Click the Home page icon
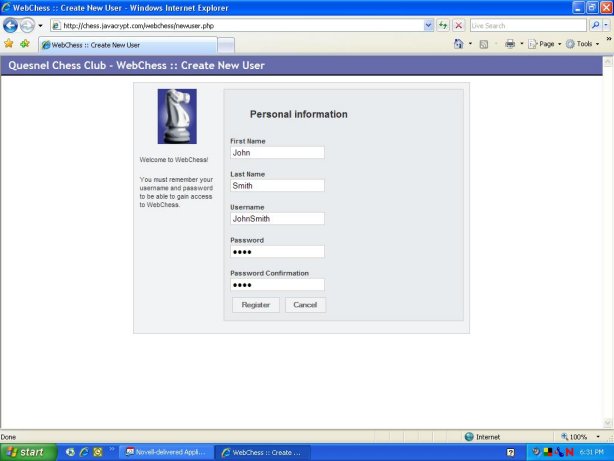This screenshot has height=461, width=614. 459,44
